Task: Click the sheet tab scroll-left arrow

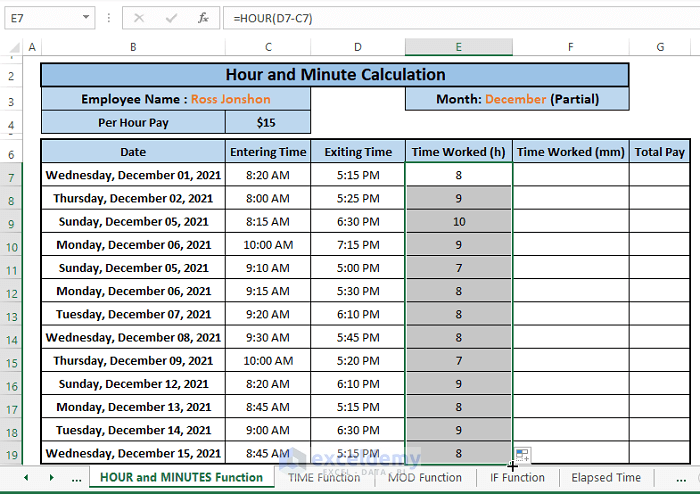Action: click(26, 477)
